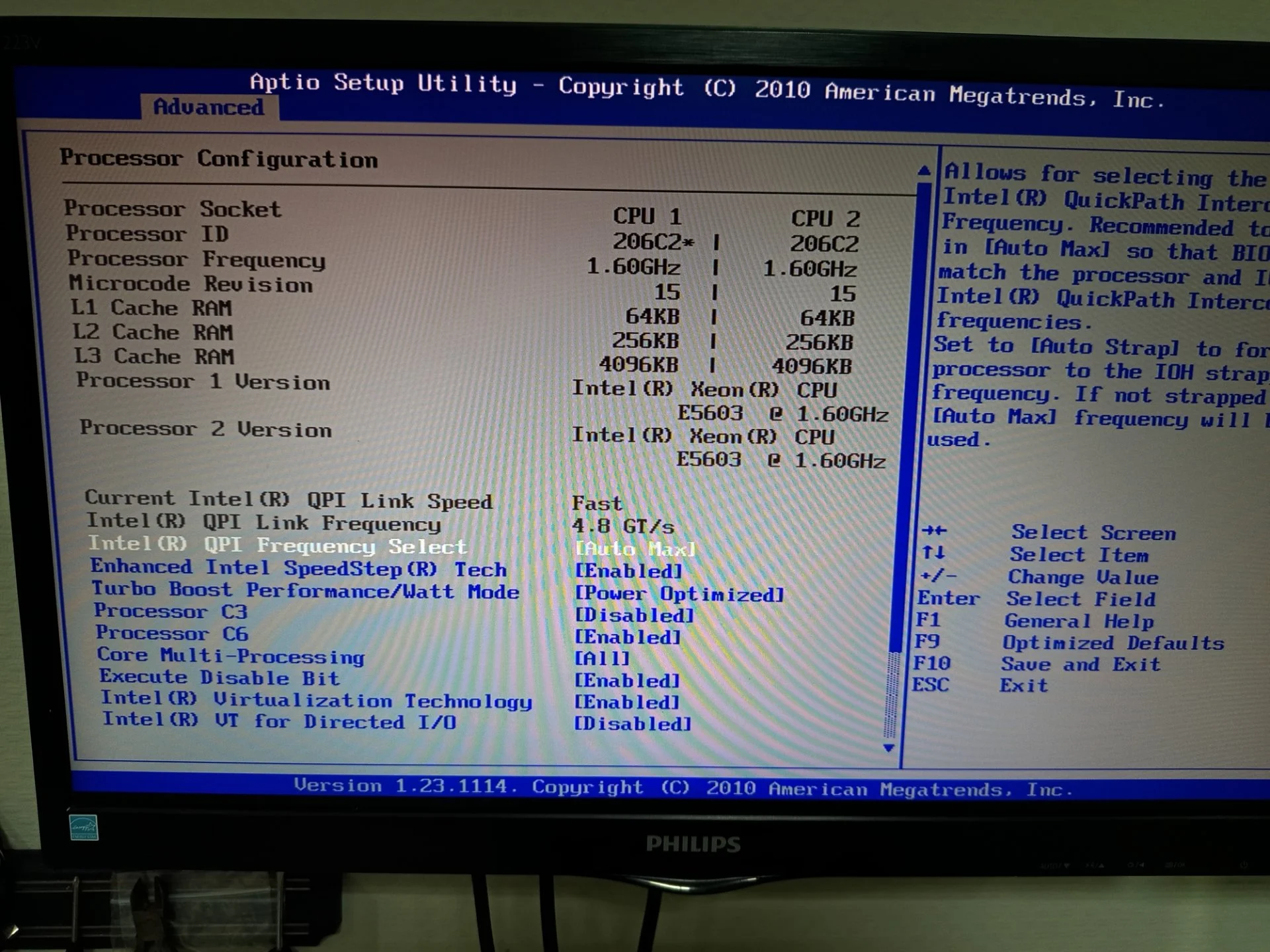This screenshot has width=1270, height=952.
Task: Click the Intel(R) QPI Link Frequency label
Action: [x=263, y=522]
